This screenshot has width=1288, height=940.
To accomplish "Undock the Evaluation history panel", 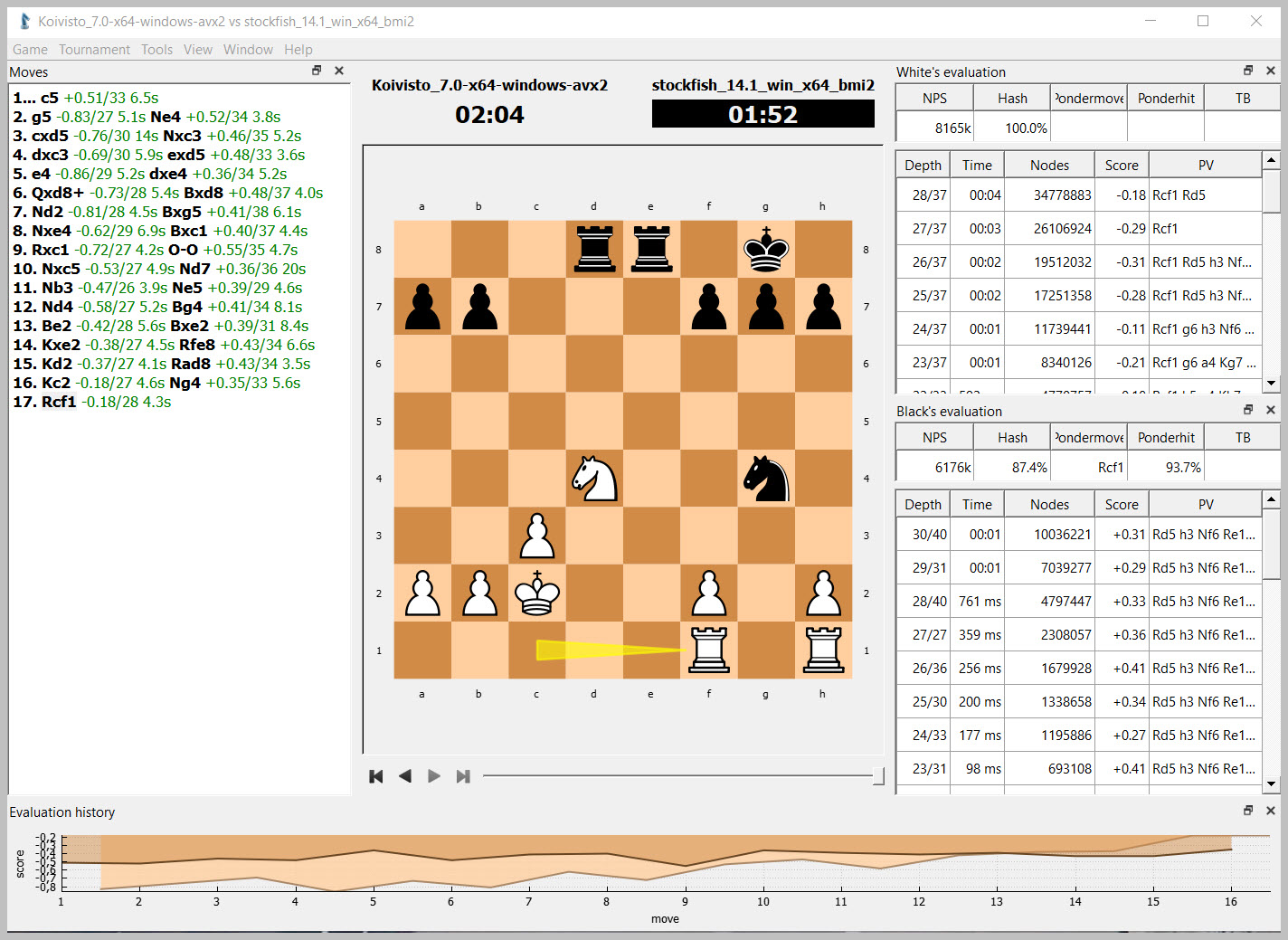I will pos(1248,811).
